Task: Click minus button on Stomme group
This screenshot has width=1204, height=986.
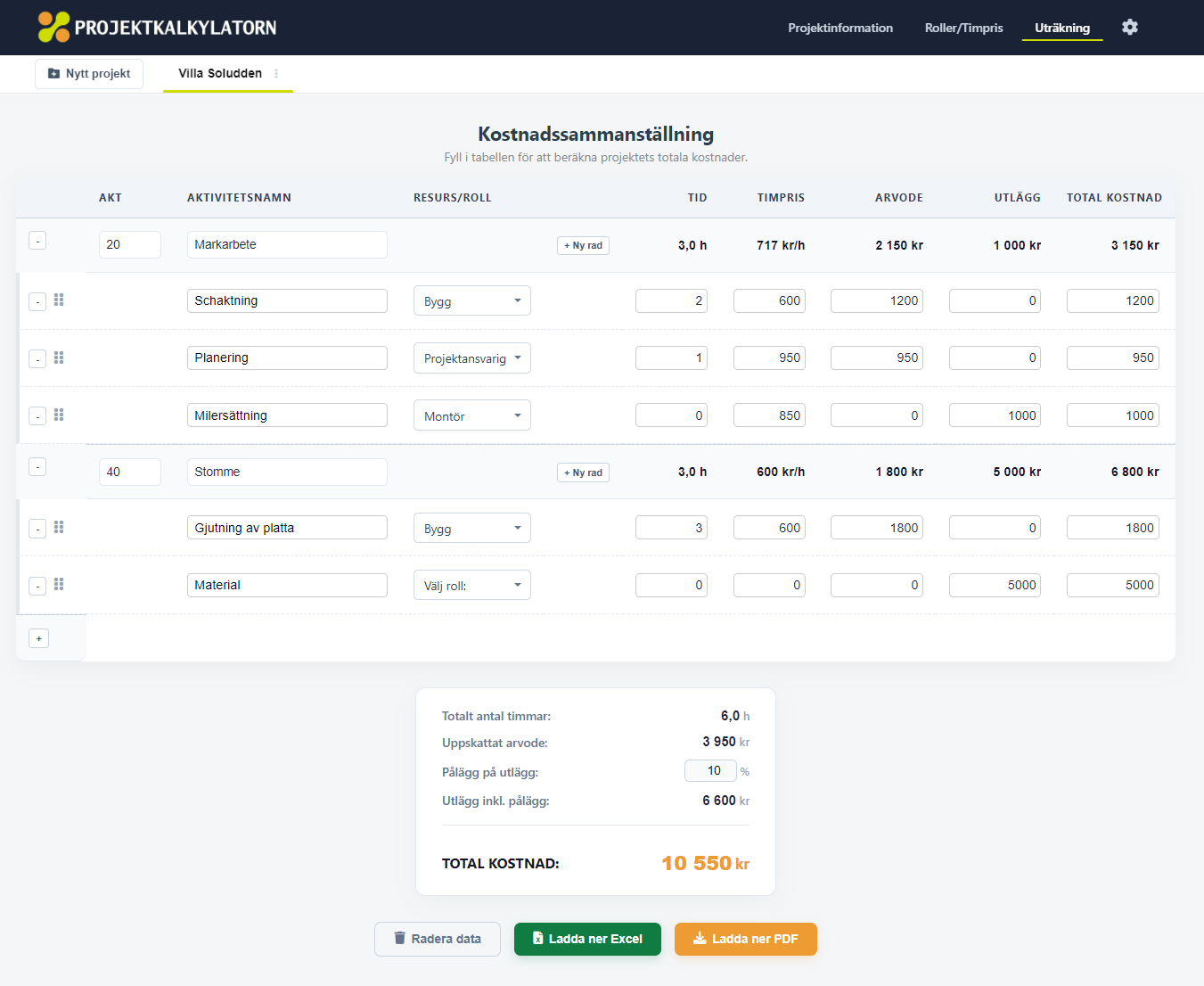Action: (x=37, y=467)
